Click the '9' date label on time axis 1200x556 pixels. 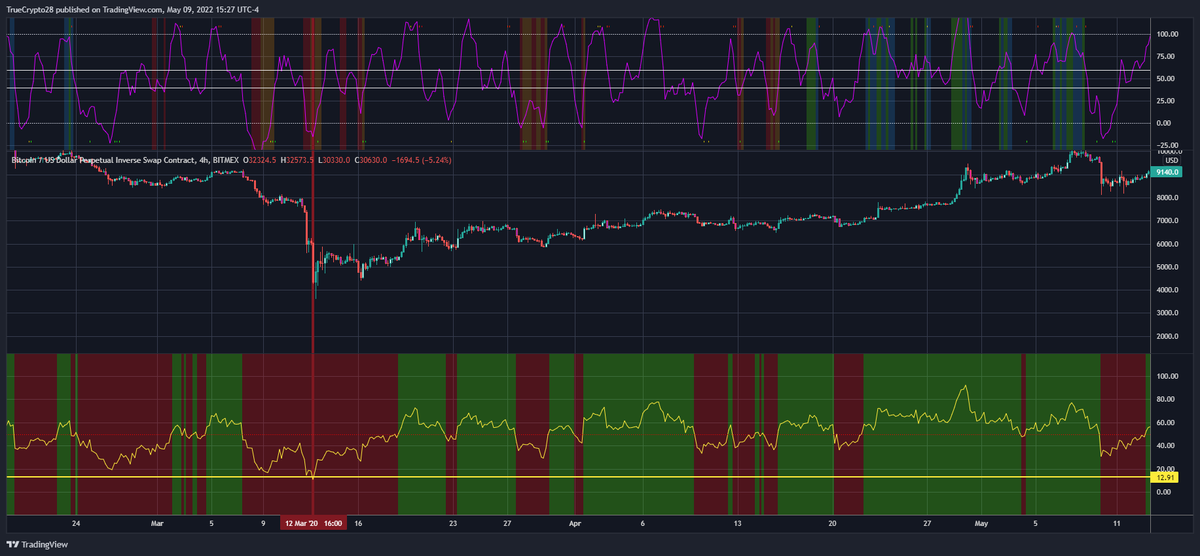tap(264, 523)
